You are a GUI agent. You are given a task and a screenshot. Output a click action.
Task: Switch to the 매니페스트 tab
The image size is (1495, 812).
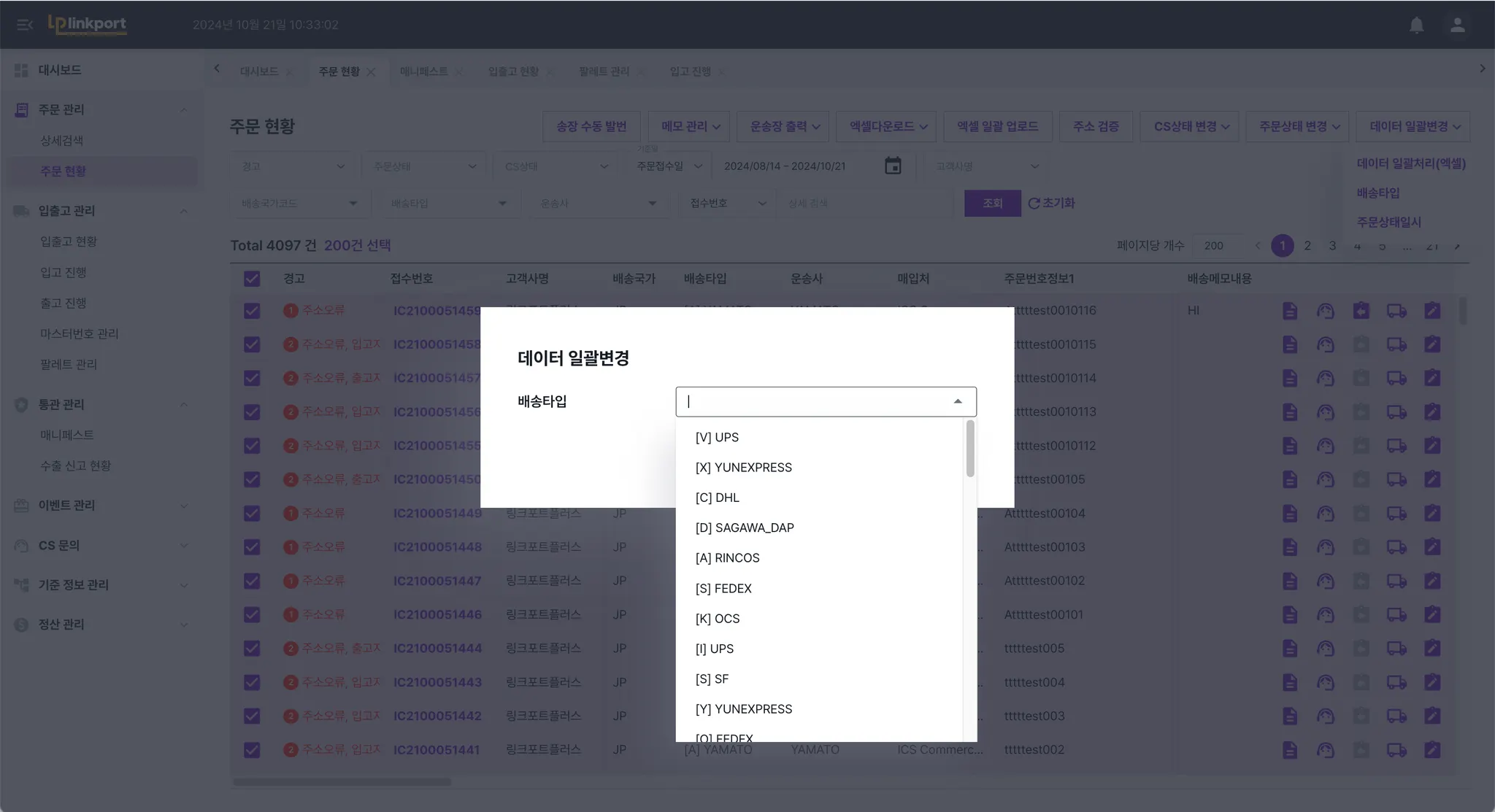(x=423, y=71)
